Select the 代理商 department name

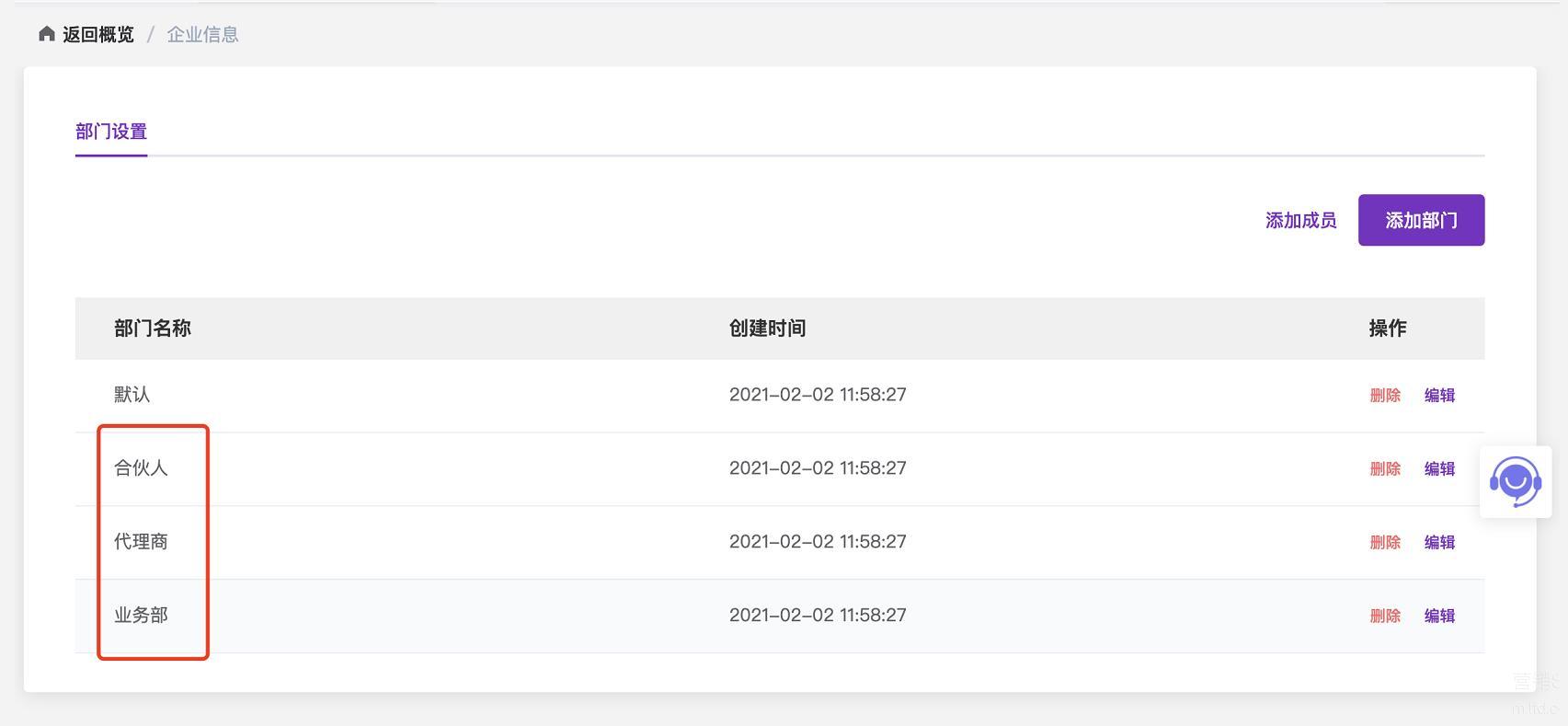point(141,542)
